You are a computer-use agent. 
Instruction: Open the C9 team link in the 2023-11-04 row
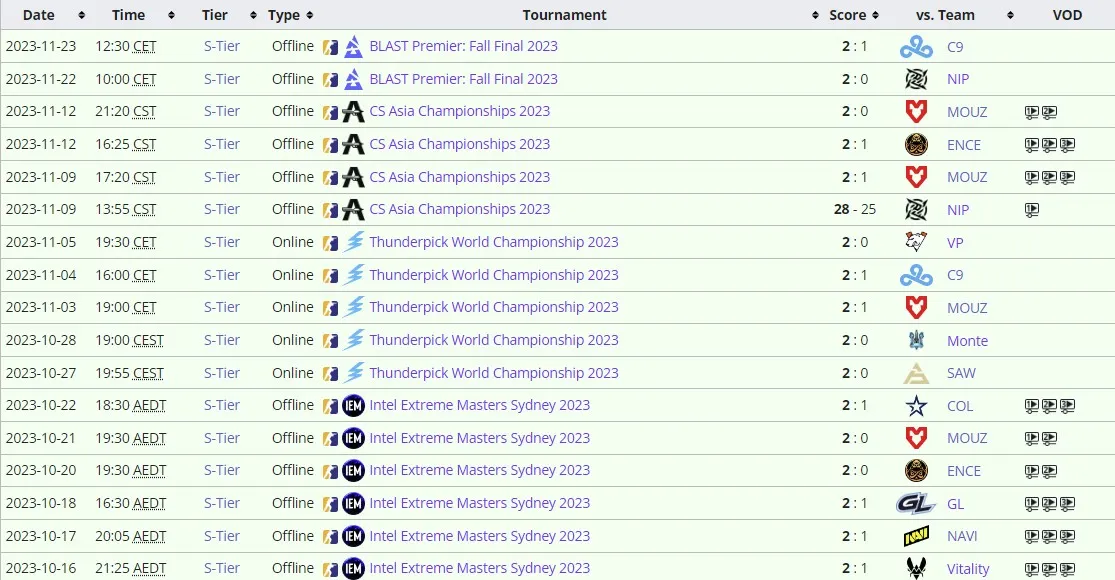click(955, 275)
